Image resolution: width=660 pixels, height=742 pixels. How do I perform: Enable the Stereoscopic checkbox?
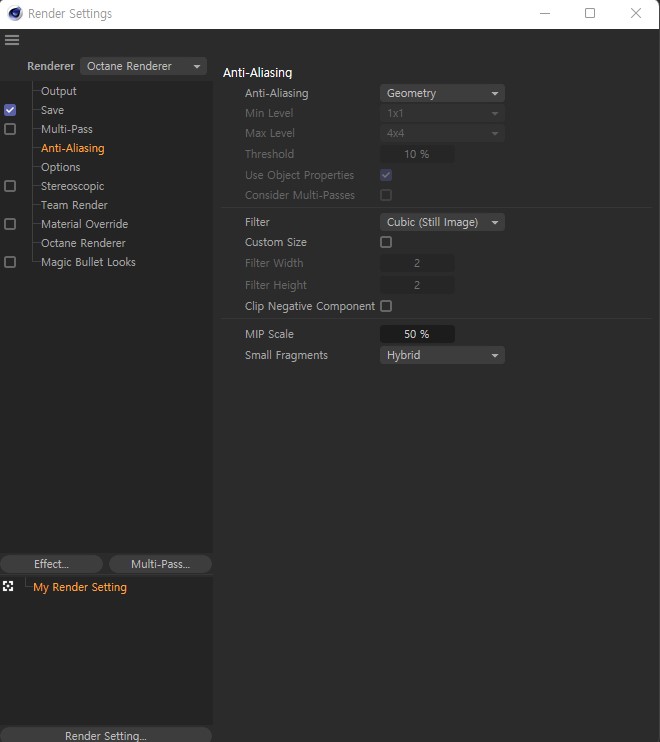click(x=10, y=186)
